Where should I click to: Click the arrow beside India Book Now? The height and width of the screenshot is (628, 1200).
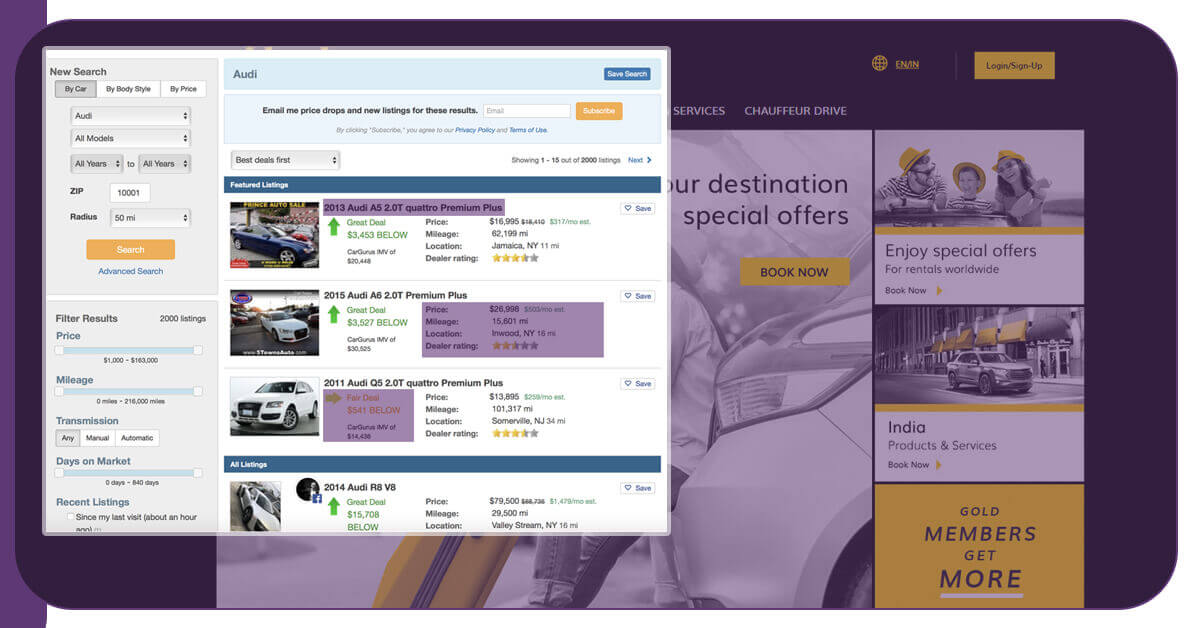click(939, 465)
